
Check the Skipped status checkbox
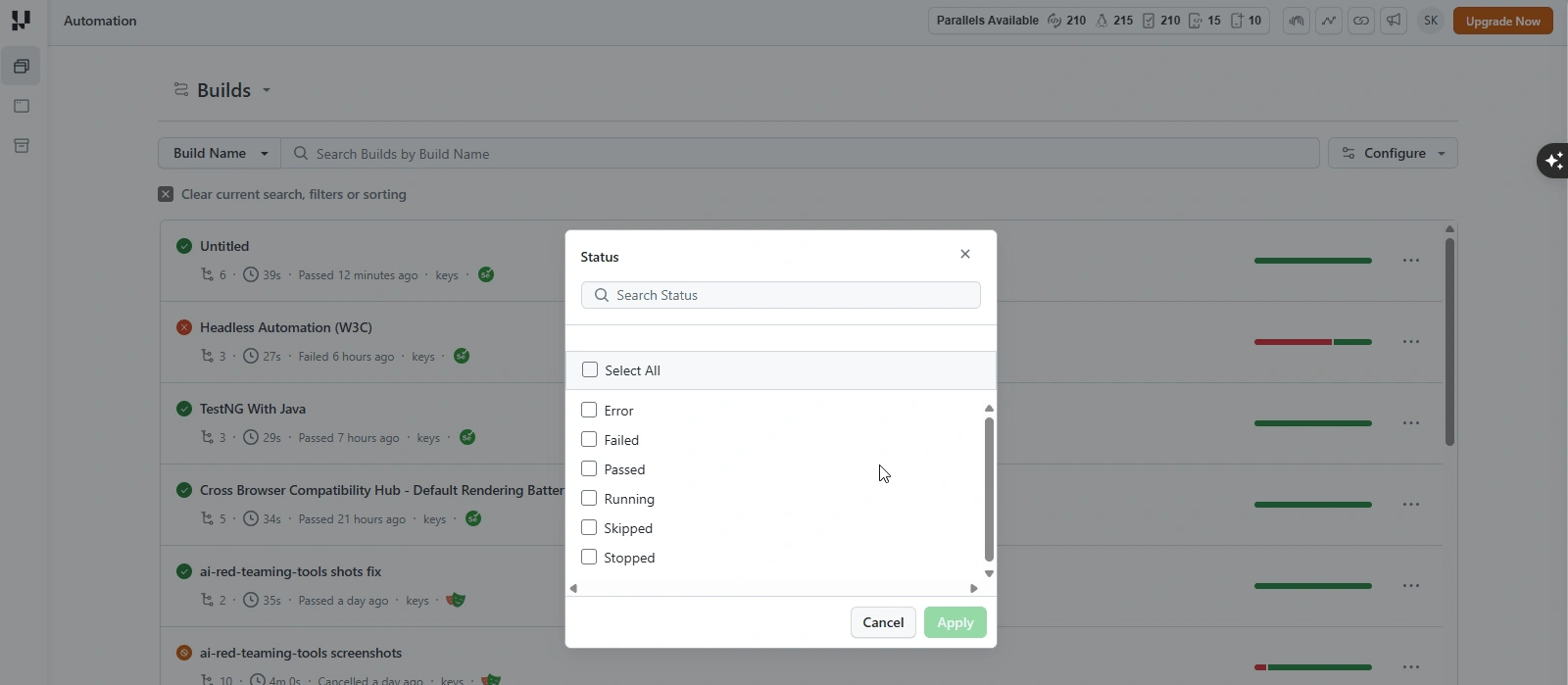click(589, 527)
